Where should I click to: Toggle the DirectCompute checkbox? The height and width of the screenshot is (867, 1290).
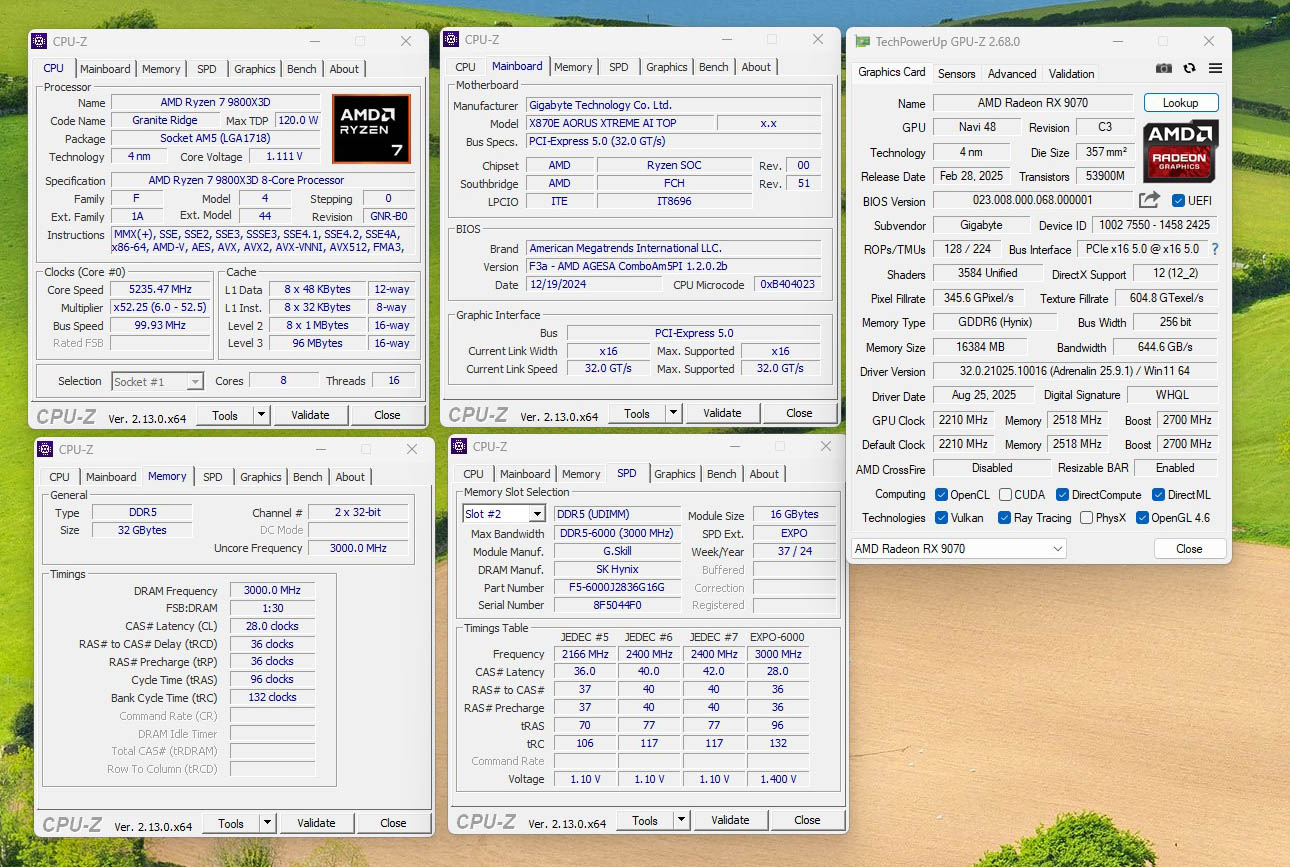click(1063, 494)
